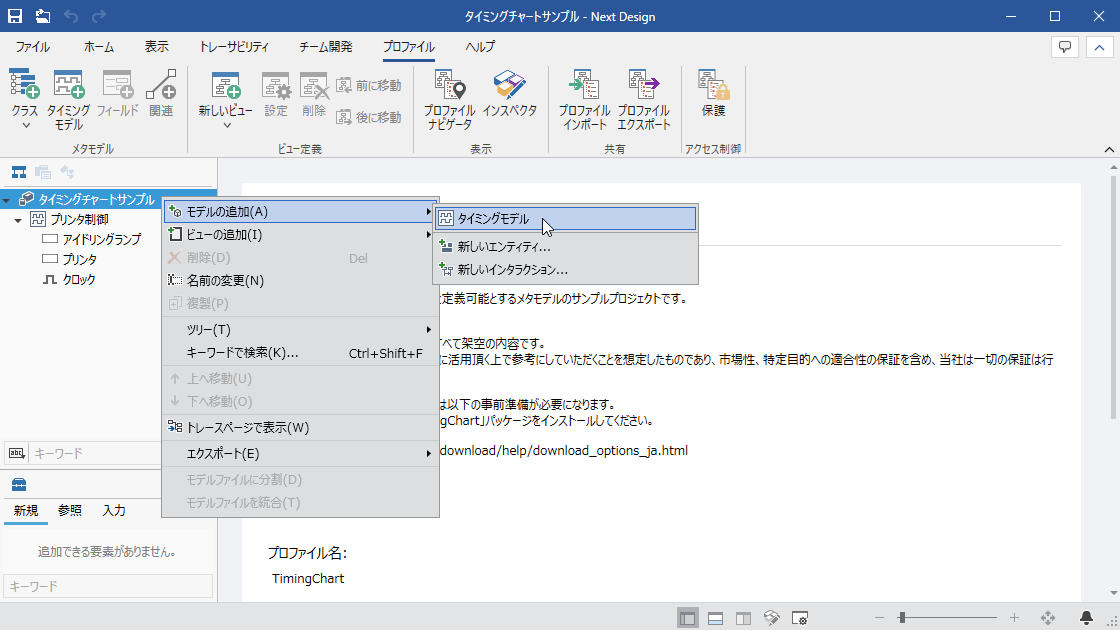Image resolution: width=1120 pixels, height=630 pixels.
Task: Click the Save icon in title bar
Action: (x=14, y=16)
